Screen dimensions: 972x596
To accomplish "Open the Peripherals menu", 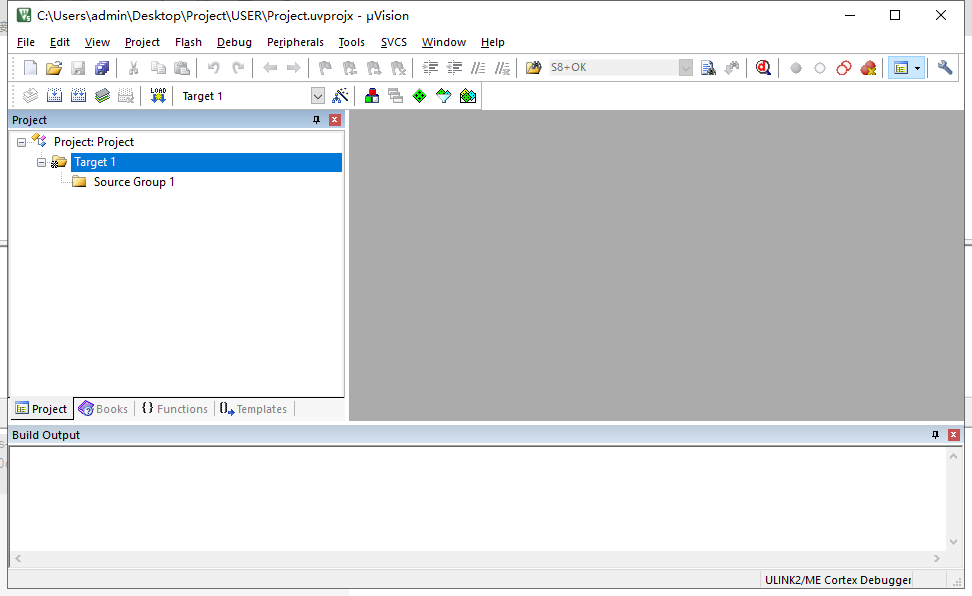I will tap(295, 42).
